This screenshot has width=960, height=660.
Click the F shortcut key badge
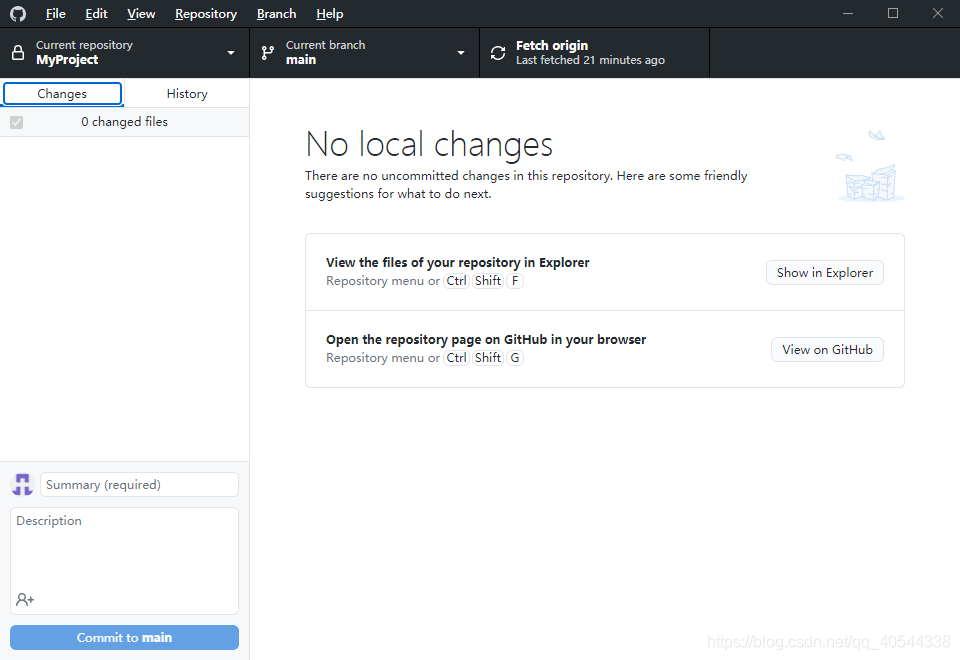click(x=515, y=281)
